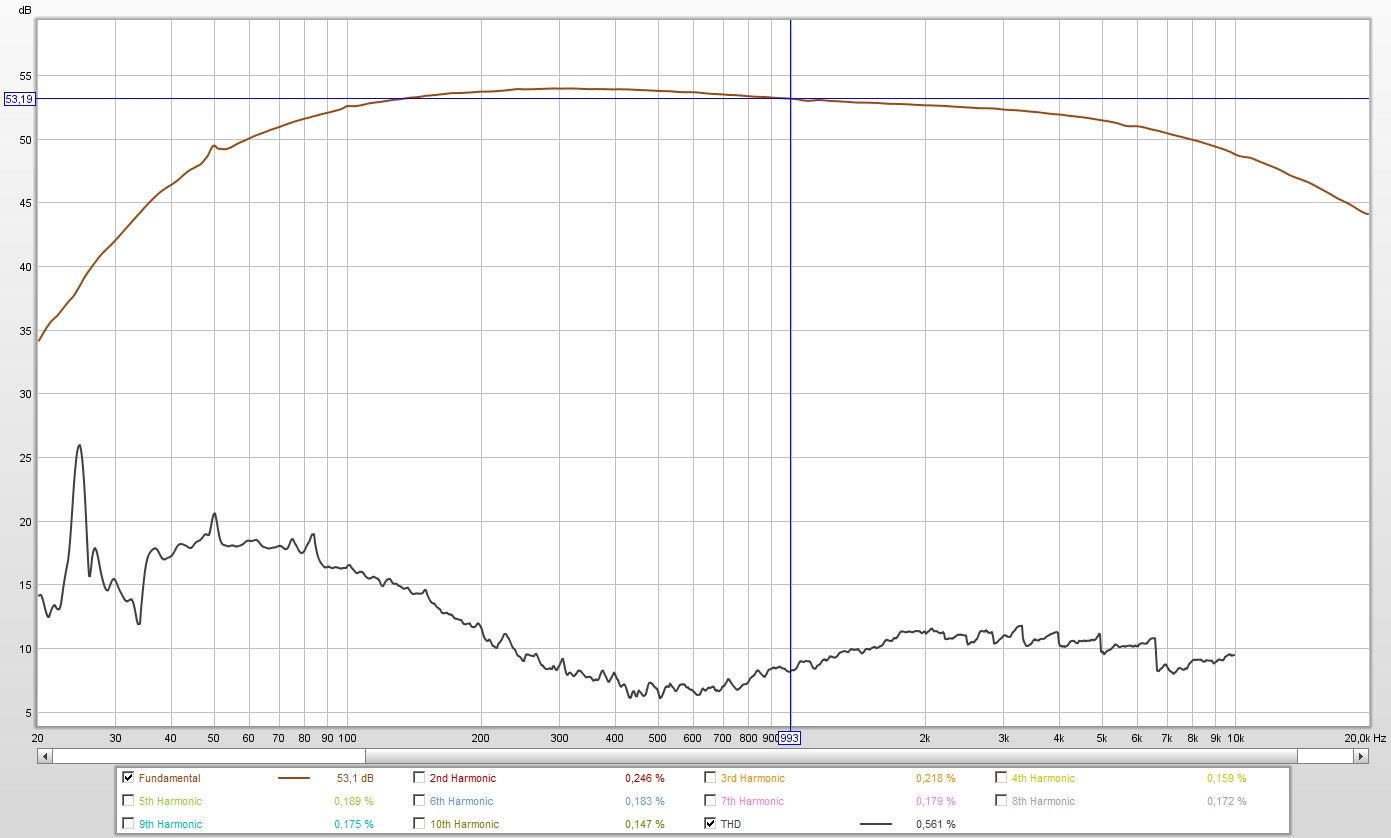Click the scrollbar right arrow button
The width and height of the screenshot is (1391, 838).
[x=1361, y=756]
